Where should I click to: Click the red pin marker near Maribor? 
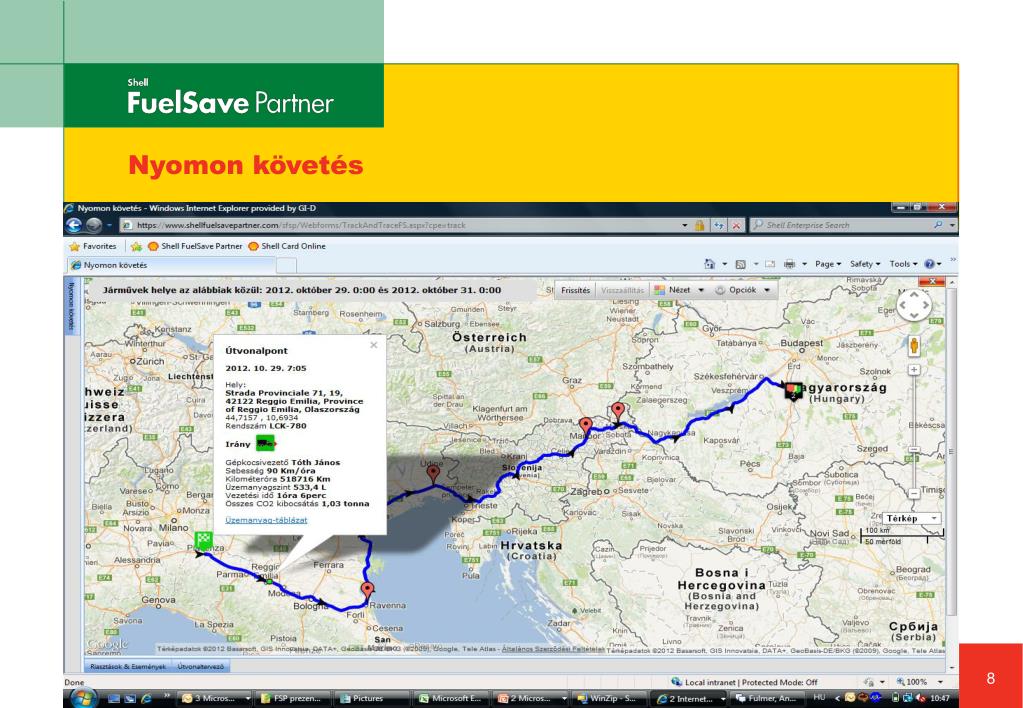click(586, 426)
